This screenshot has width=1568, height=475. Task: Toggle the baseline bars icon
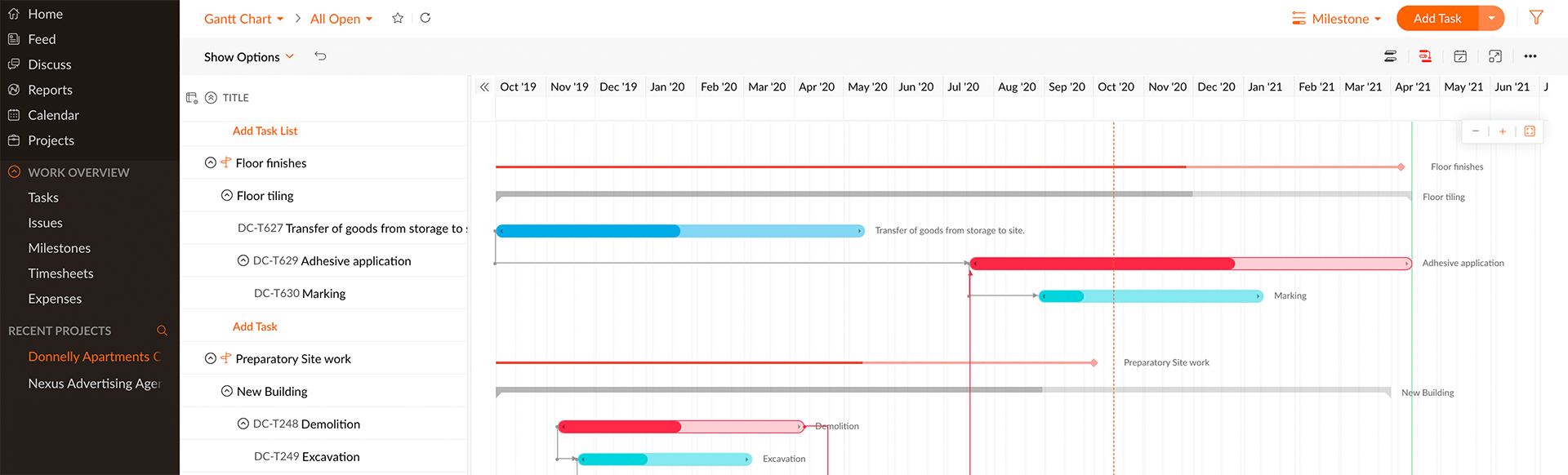(1390, 56)
